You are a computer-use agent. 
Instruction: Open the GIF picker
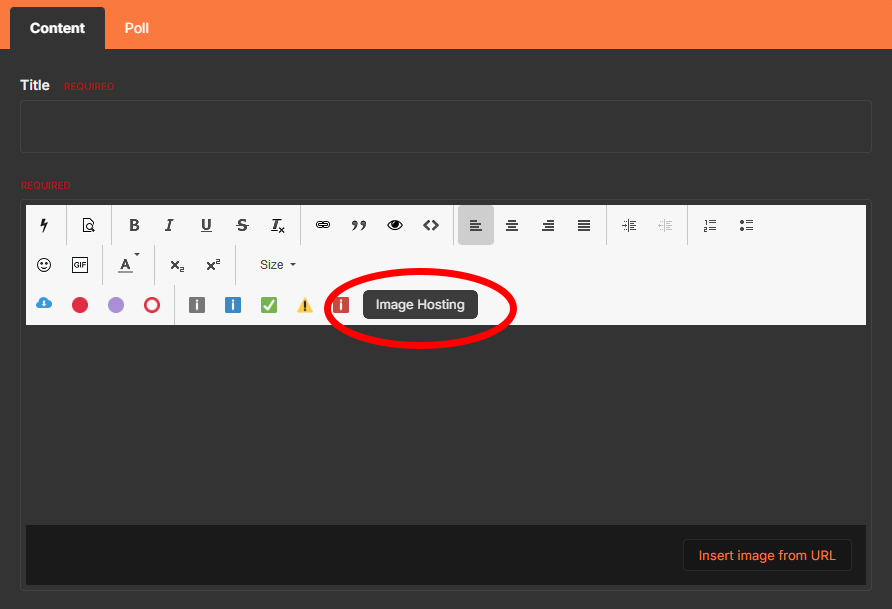pyautogui.click(x=80, y=265)
